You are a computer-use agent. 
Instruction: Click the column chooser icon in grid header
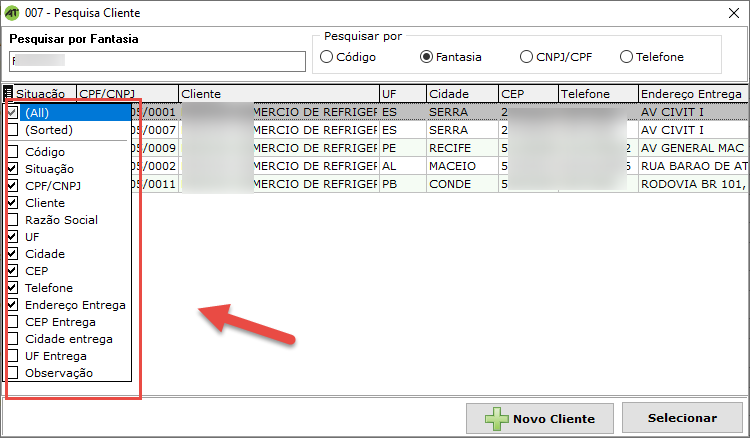pyautogui.click(x=10, y=94)
